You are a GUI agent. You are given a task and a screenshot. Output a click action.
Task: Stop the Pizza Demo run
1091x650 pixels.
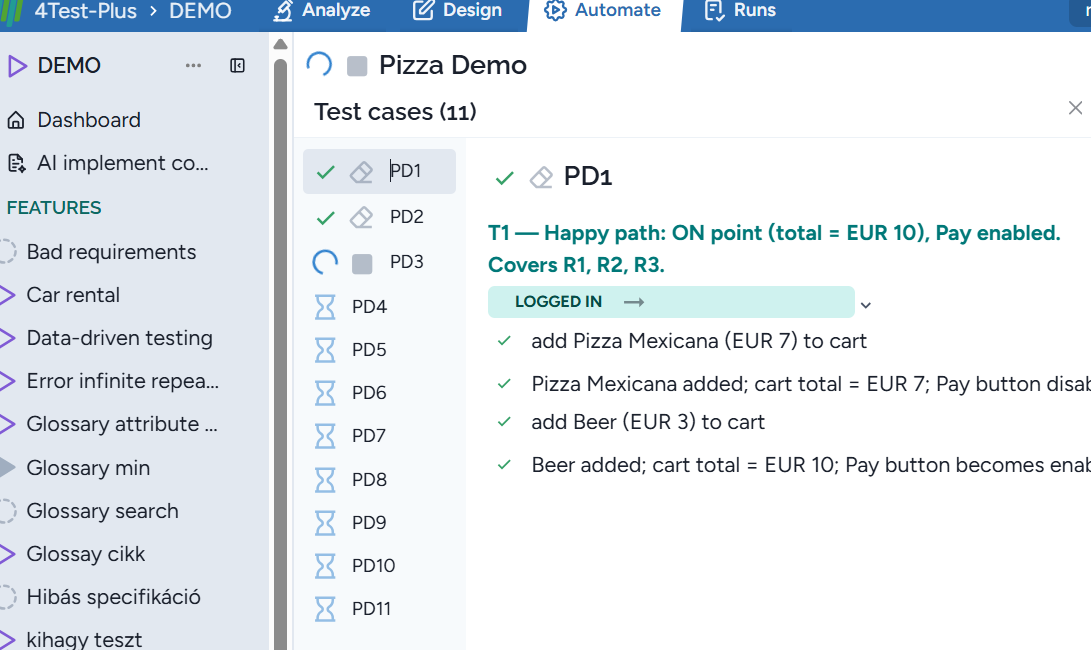click(x=357, y=66)
